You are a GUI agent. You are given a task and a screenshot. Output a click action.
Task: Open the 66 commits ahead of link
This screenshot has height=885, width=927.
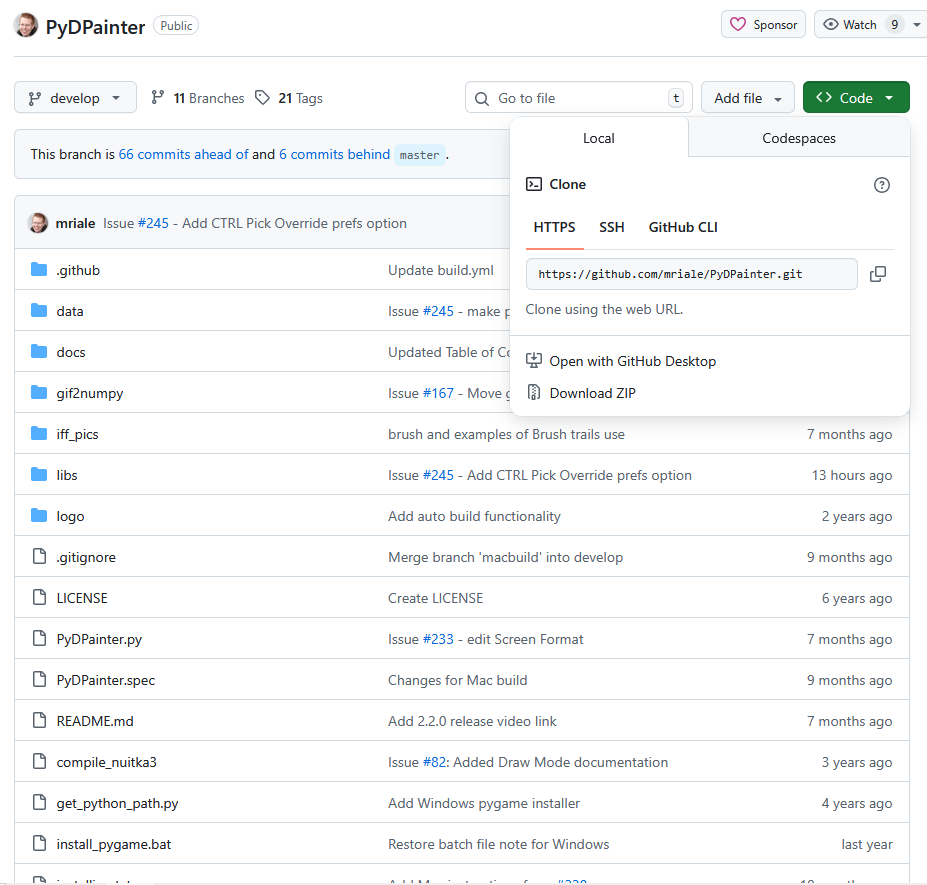(183, 154)
